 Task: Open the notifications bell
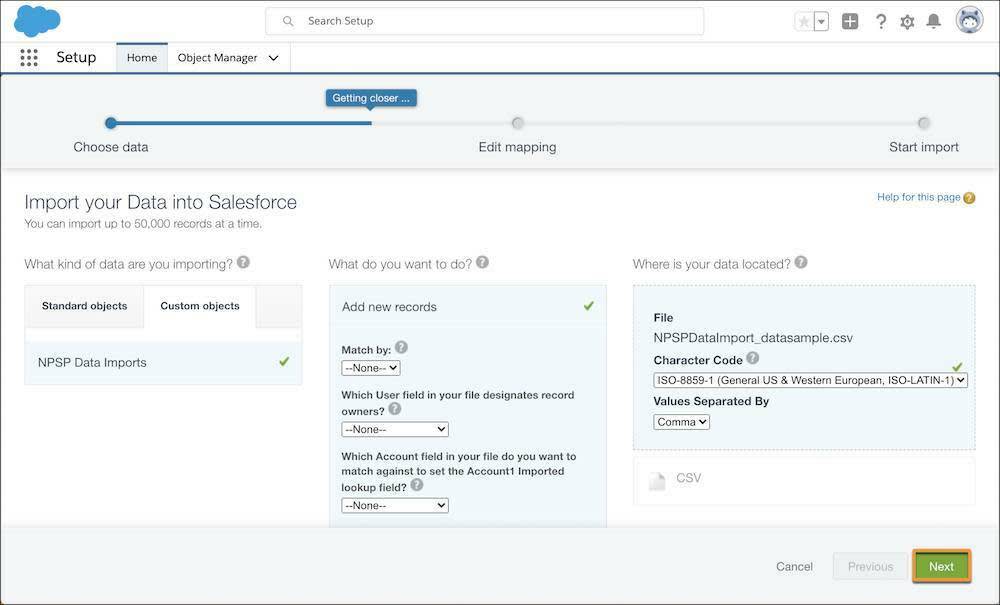(934, 22)
